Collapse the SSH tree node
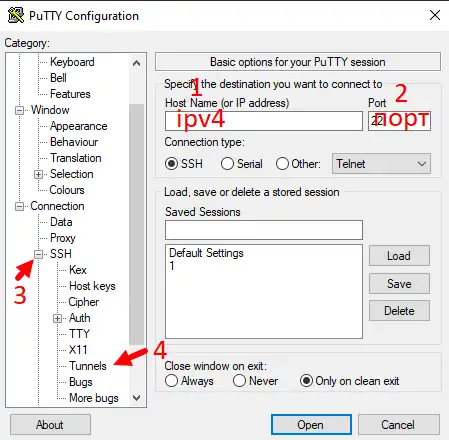Screen dimensions: 449x440 click(39, 254)
